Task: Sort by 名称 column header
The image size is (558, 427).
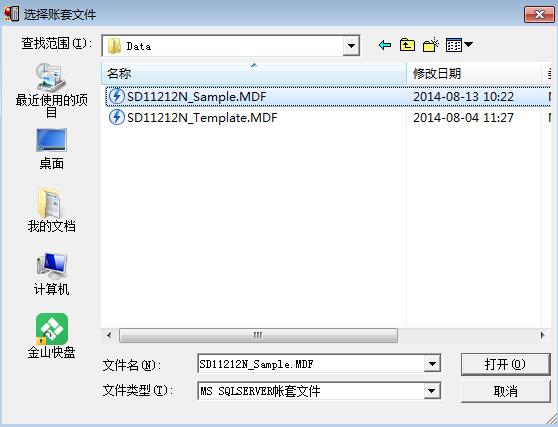Action: coord(254,73)
